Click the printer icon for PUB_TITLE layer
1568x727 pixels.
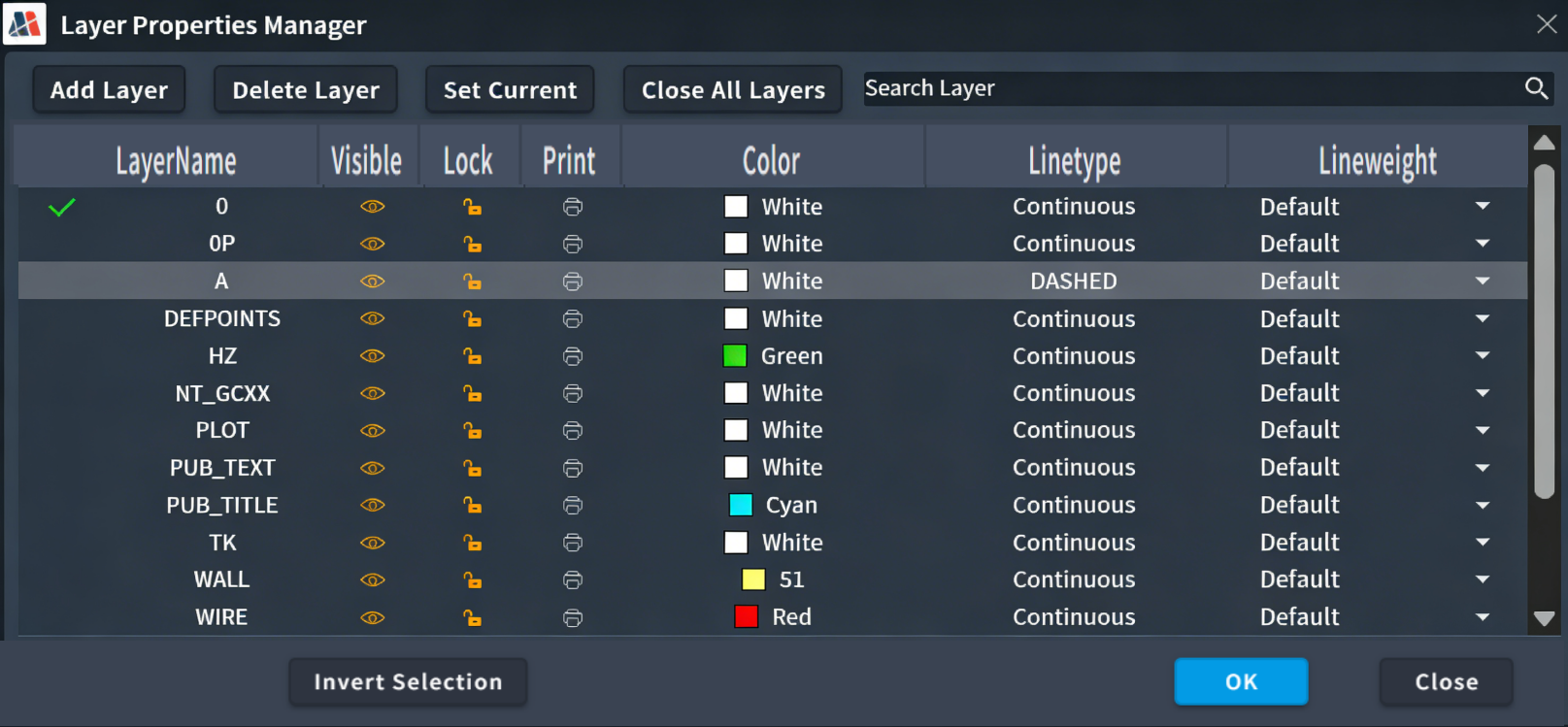(573, 506)
